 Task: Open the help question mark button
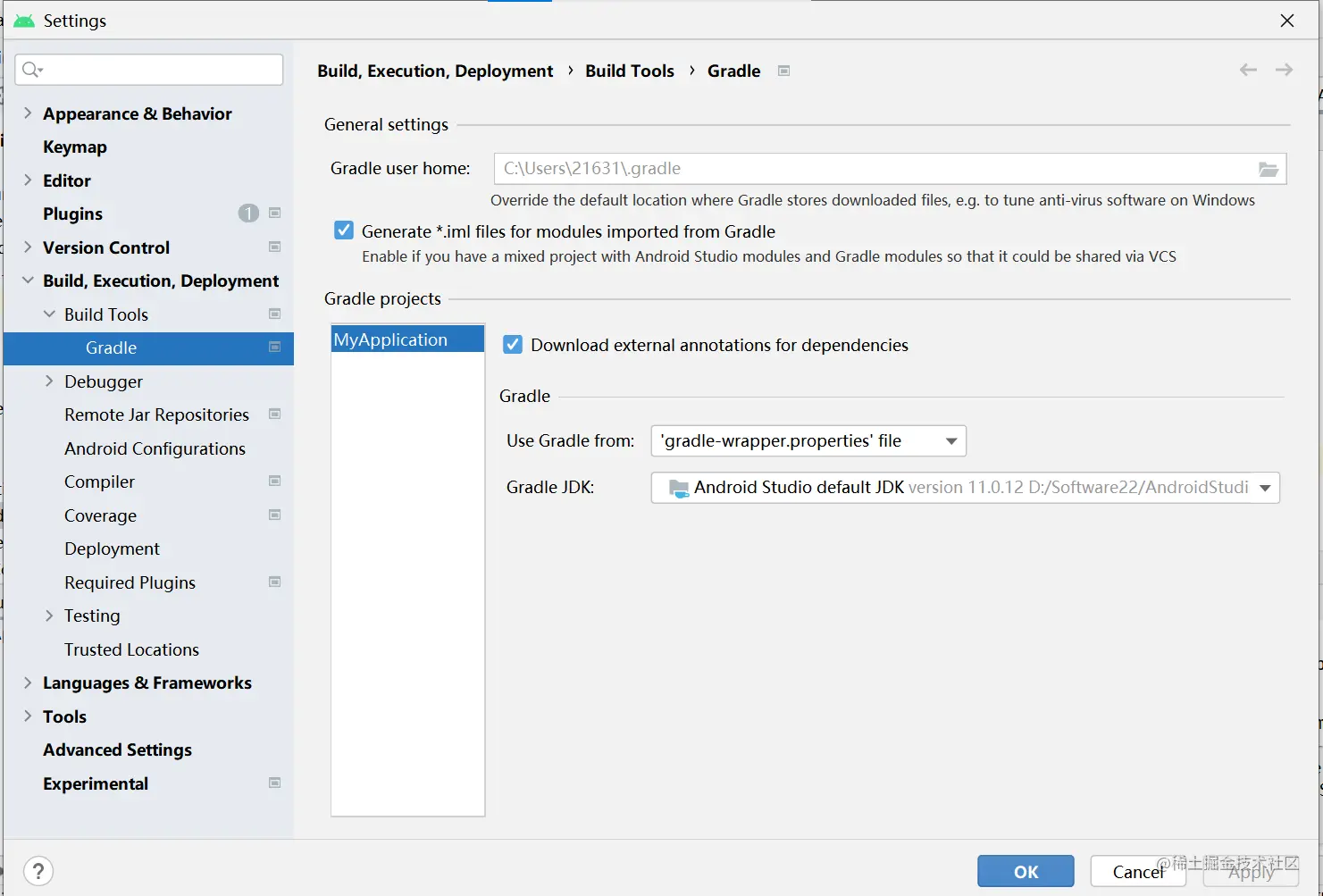pyautogui.click(x=38, y=871)
